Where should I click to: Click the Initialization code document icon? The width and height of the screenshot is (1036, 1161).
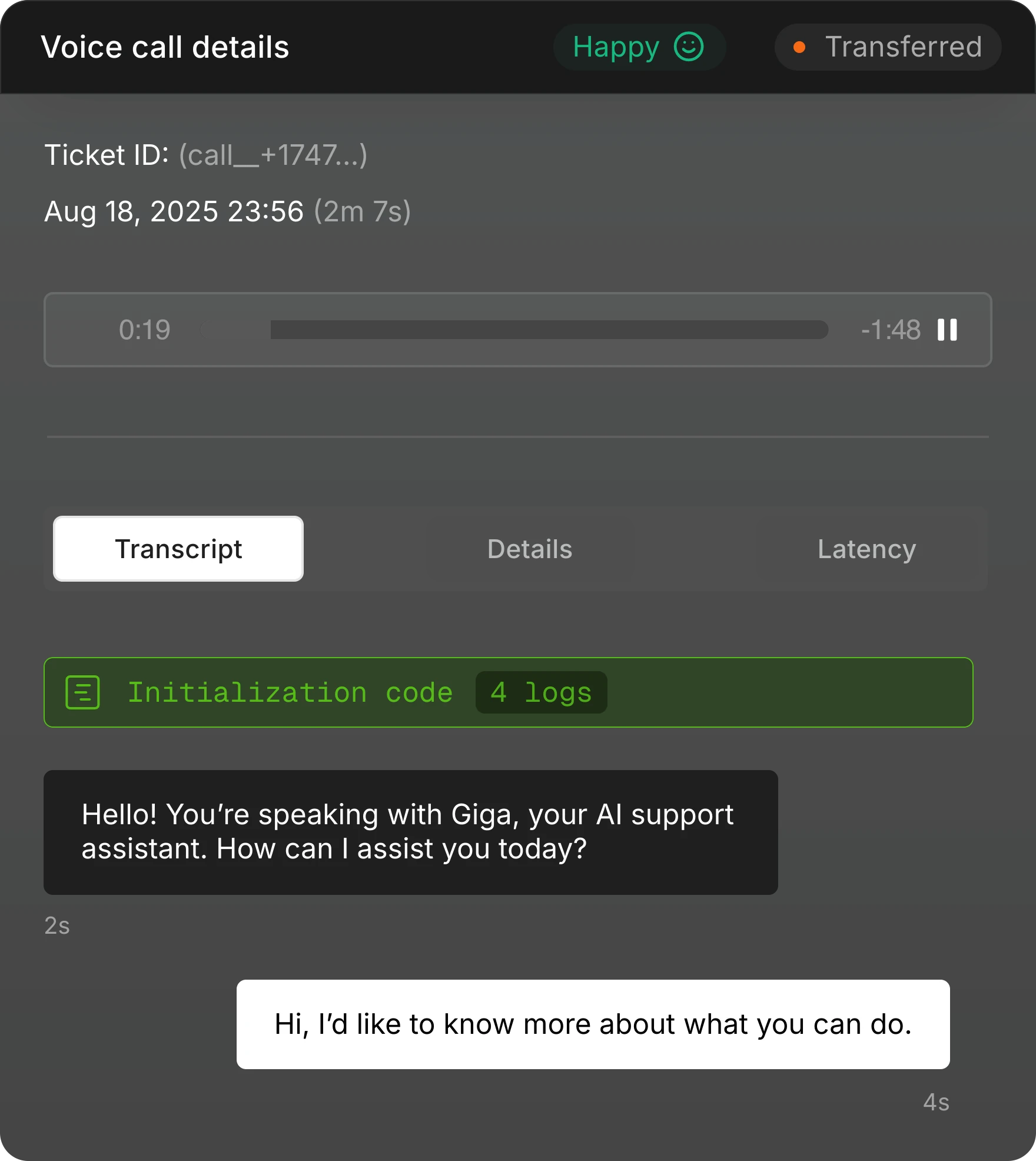click(82, 692)
